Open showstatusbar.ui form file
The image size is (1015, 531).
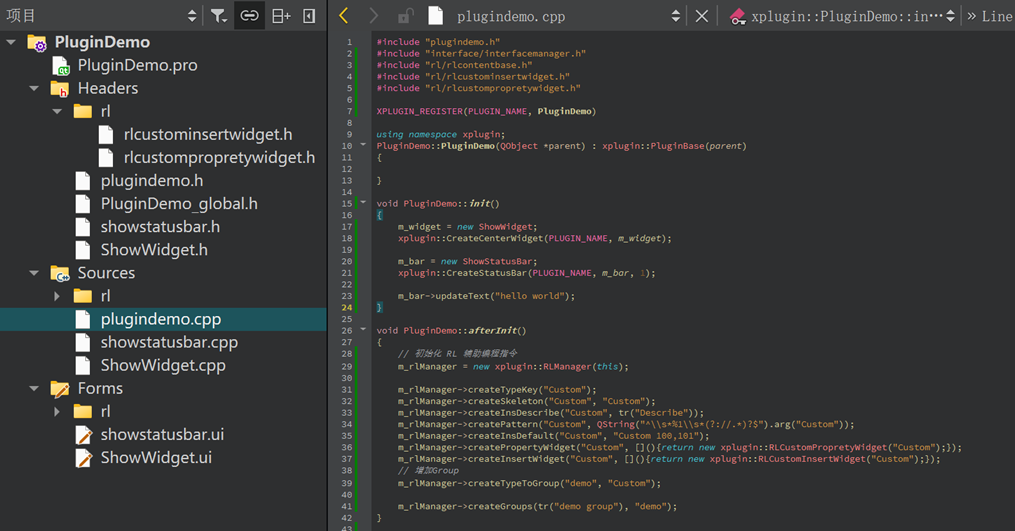click(161, 435)
